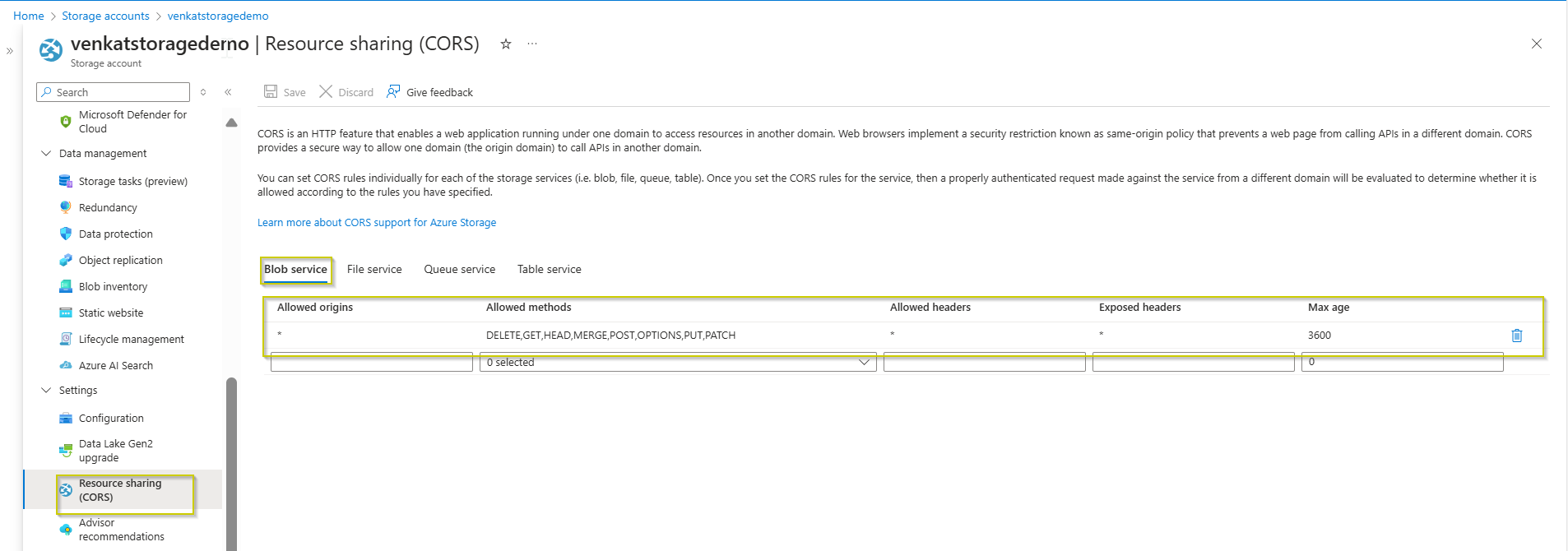Delete the CORS rule with trash icon

(1517, 336)
